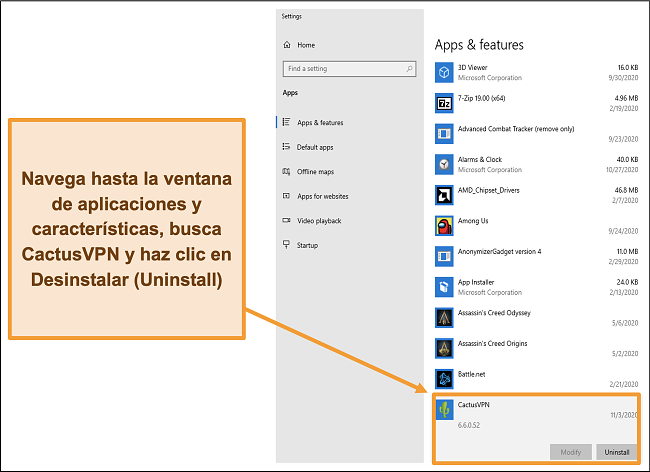Click the App Installer icon
The height and width of the screenshot is (472, 650).
pos(444,287)
